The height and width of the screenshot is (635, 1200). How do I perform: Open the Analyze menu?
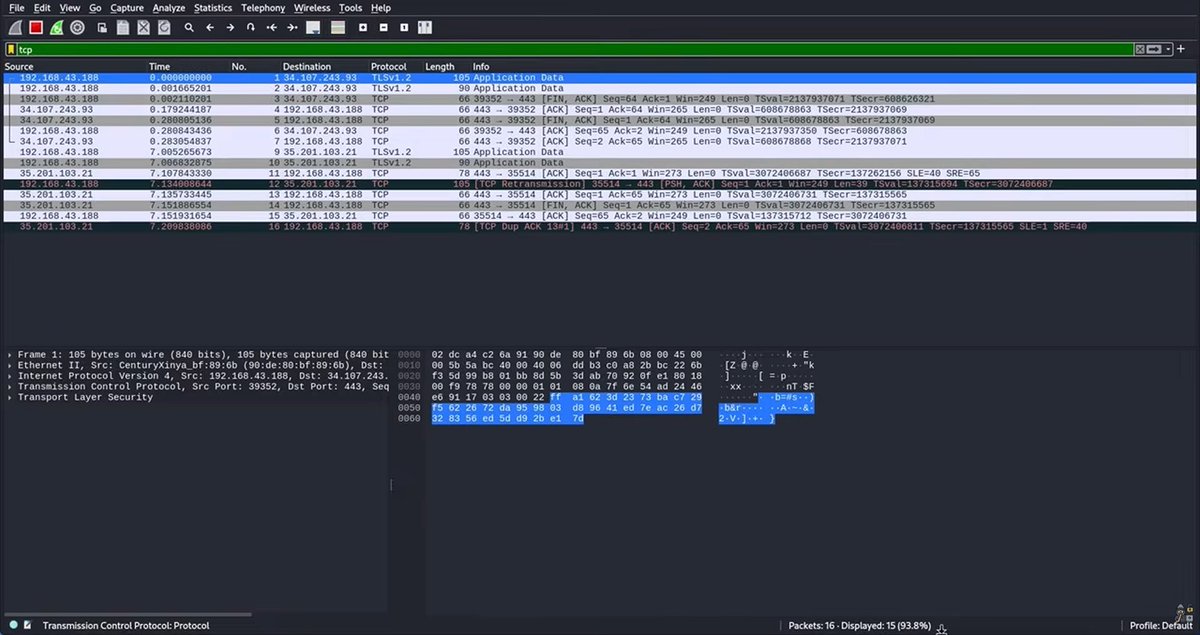pyautogui.click(x=169, y=7)
